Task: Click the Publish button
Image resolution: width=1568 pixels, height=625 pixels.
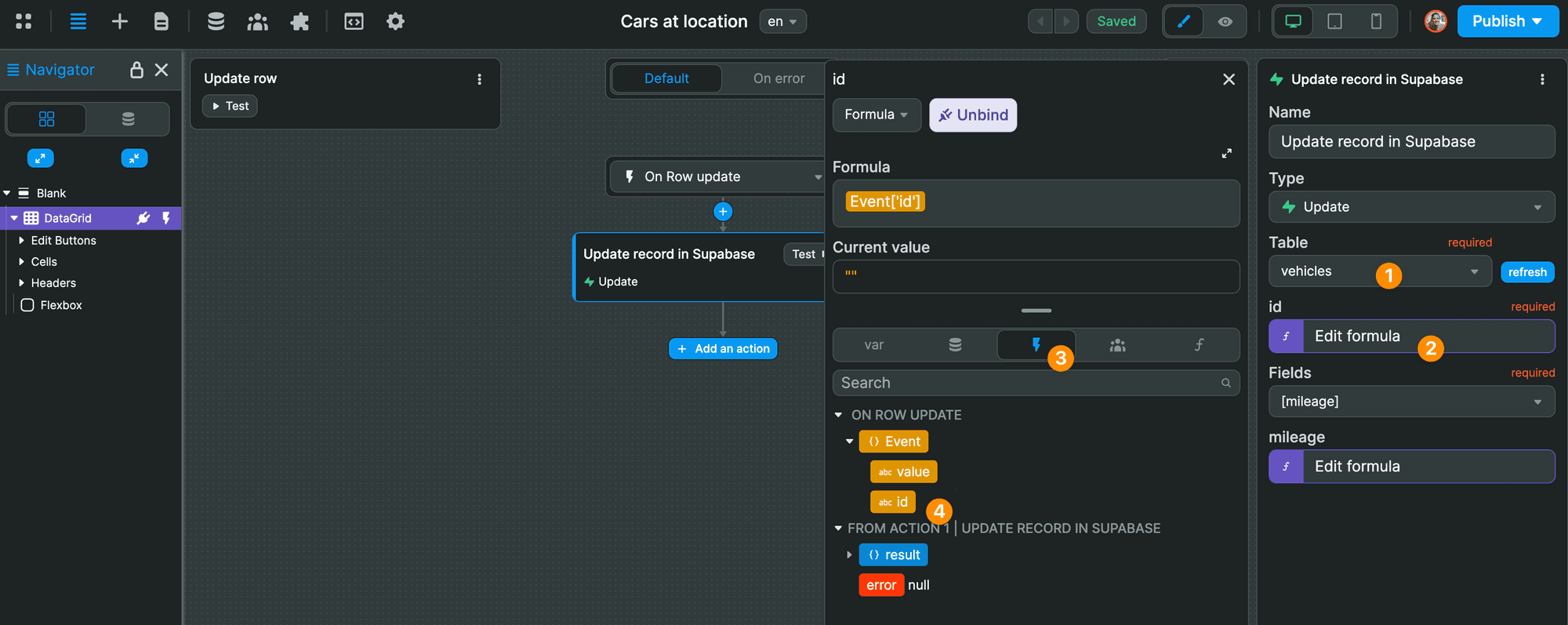Action: click(1508, 21)
